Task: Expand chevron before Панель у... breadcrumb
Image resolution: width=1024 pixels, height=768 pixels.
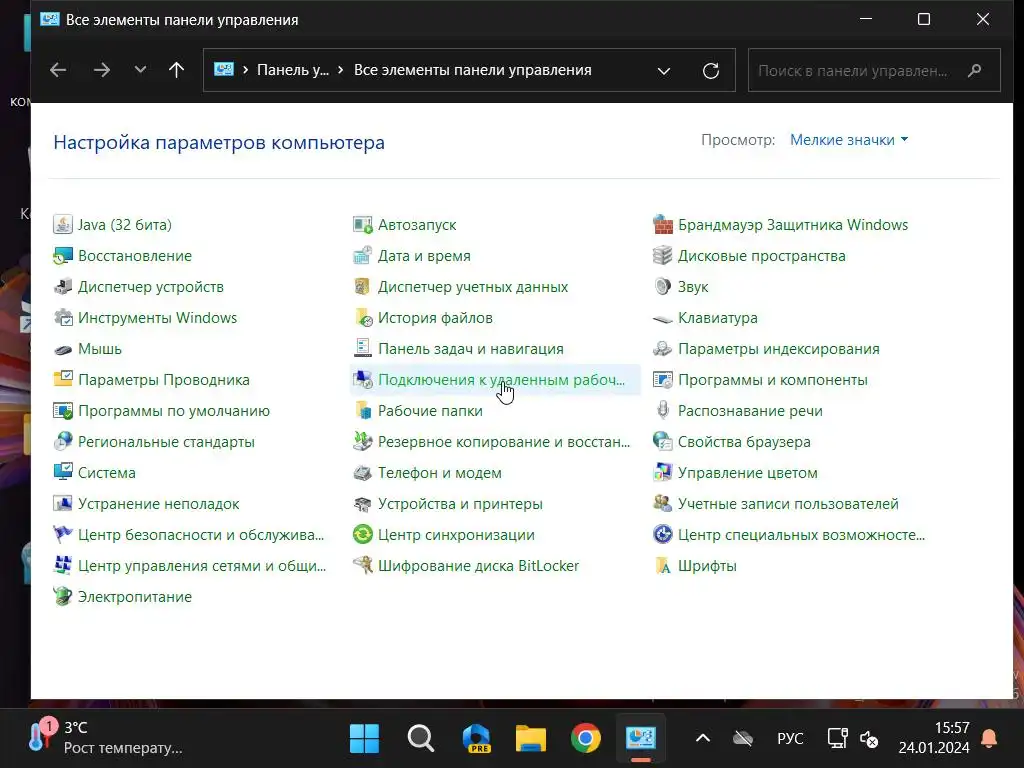Action: tap(246, 70)
